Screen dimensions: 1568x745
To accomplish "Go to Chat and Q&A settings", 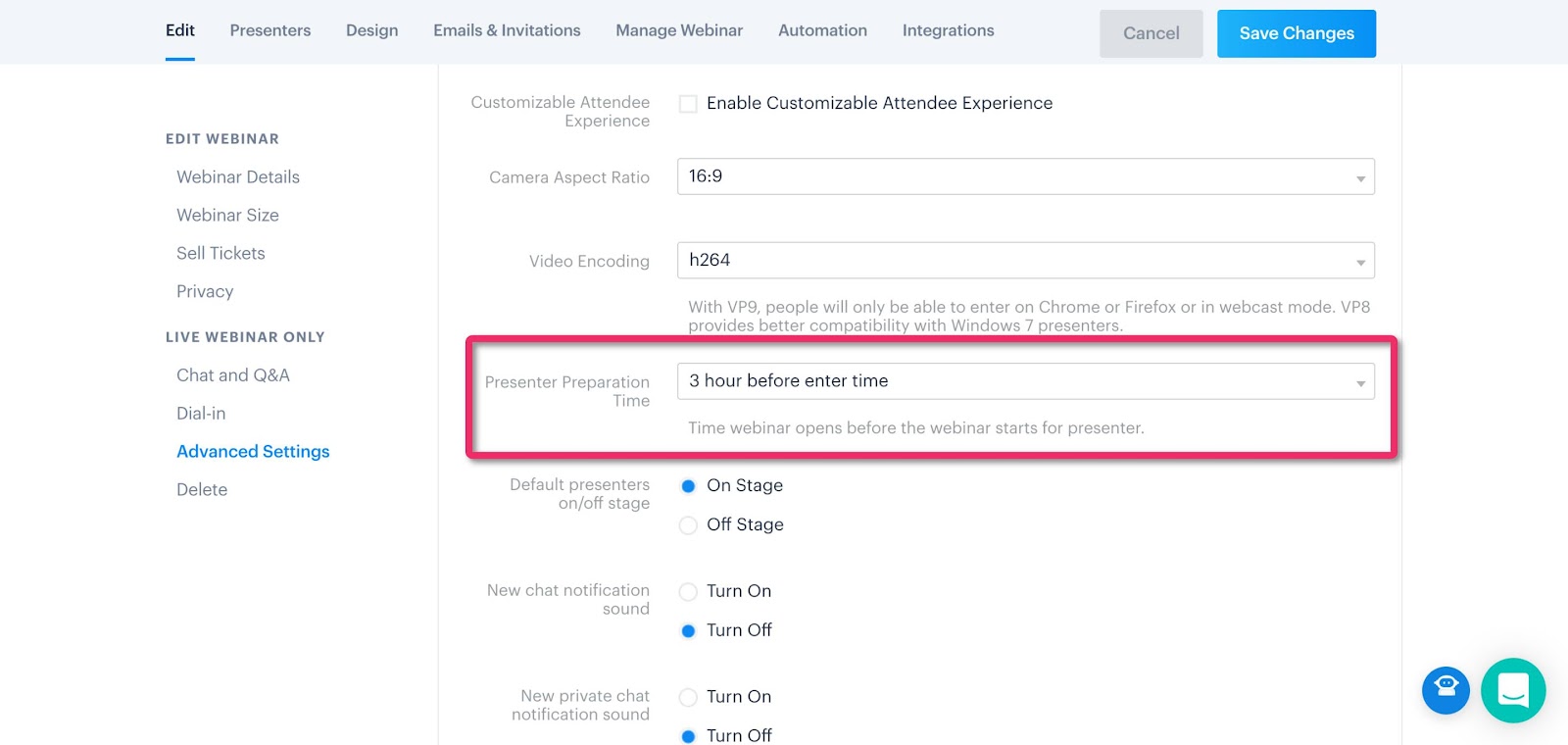I will point(233,375).
